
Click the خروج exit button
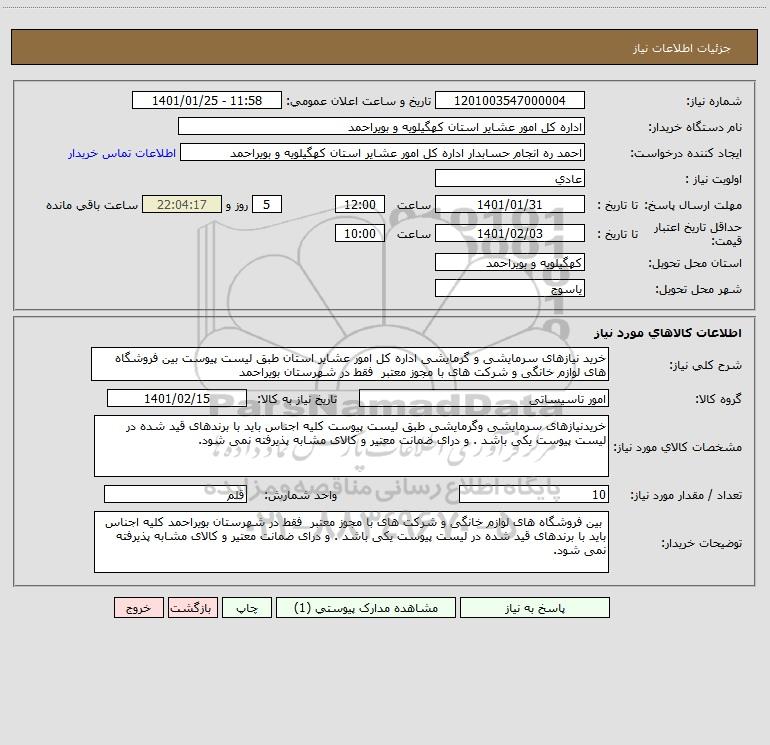pyautogui.click(x=138, y=607)
